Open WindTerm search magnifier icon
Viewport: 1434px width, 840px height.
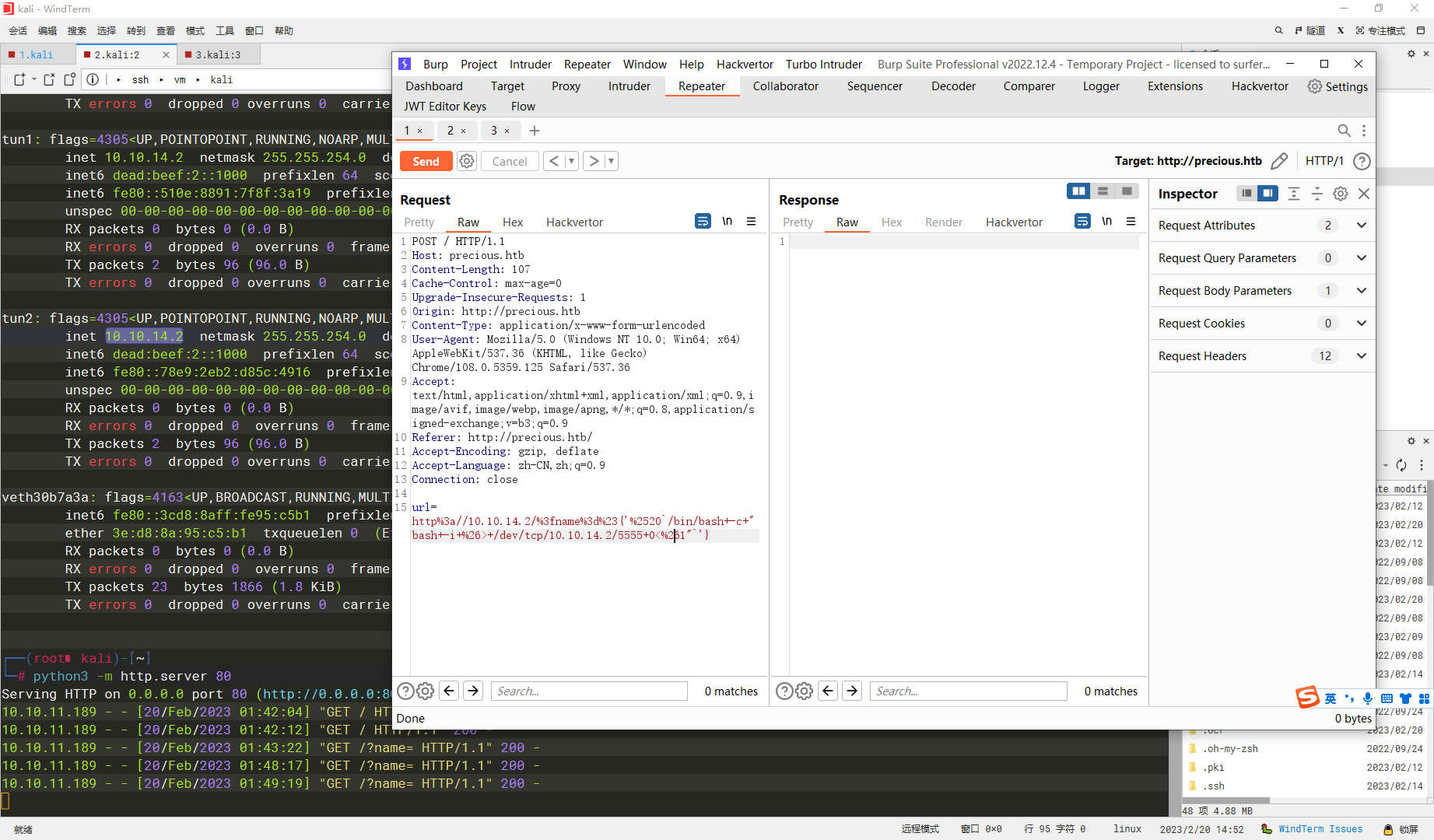[1278, 30]
